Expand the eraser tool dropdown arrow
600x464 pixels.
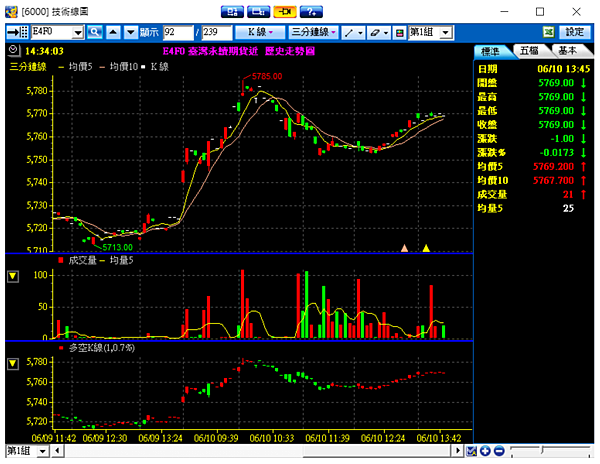[x=386, y=33]
